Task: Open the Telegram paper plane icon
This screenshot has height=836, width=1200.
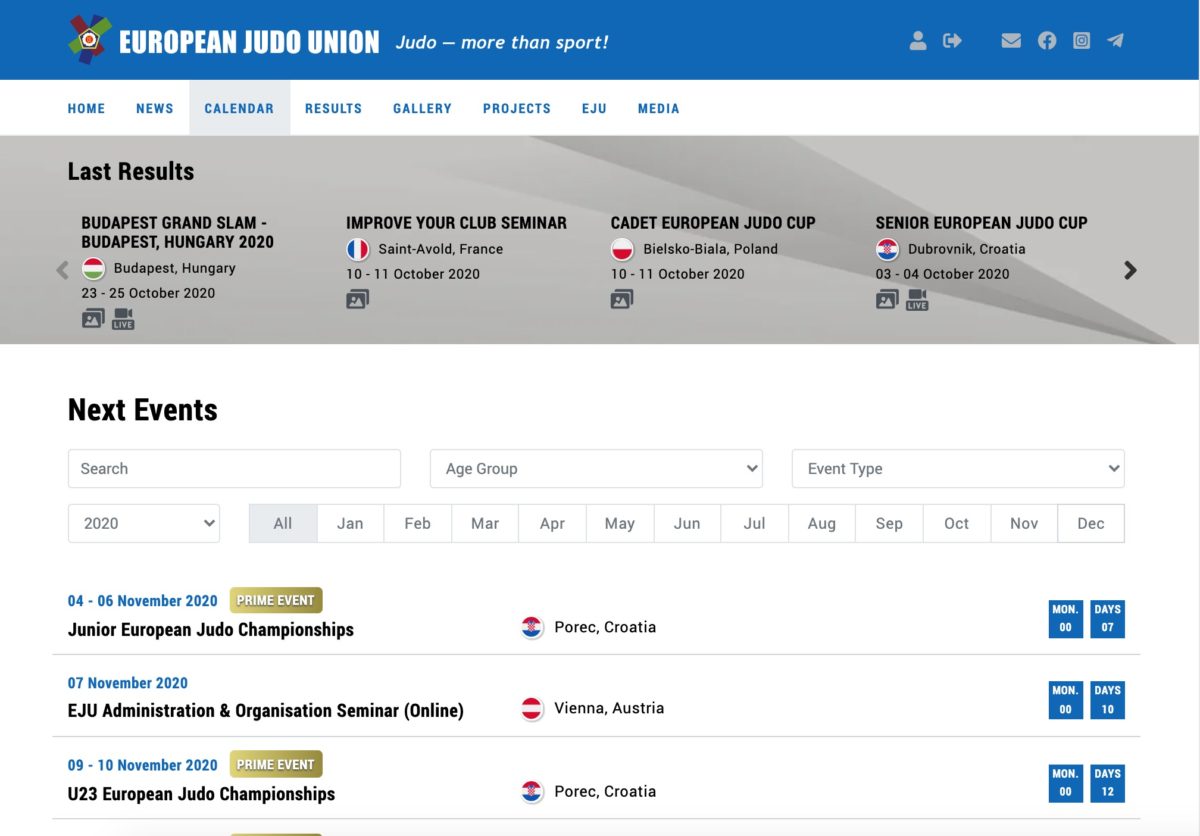Action: (x=1115, y=41)
